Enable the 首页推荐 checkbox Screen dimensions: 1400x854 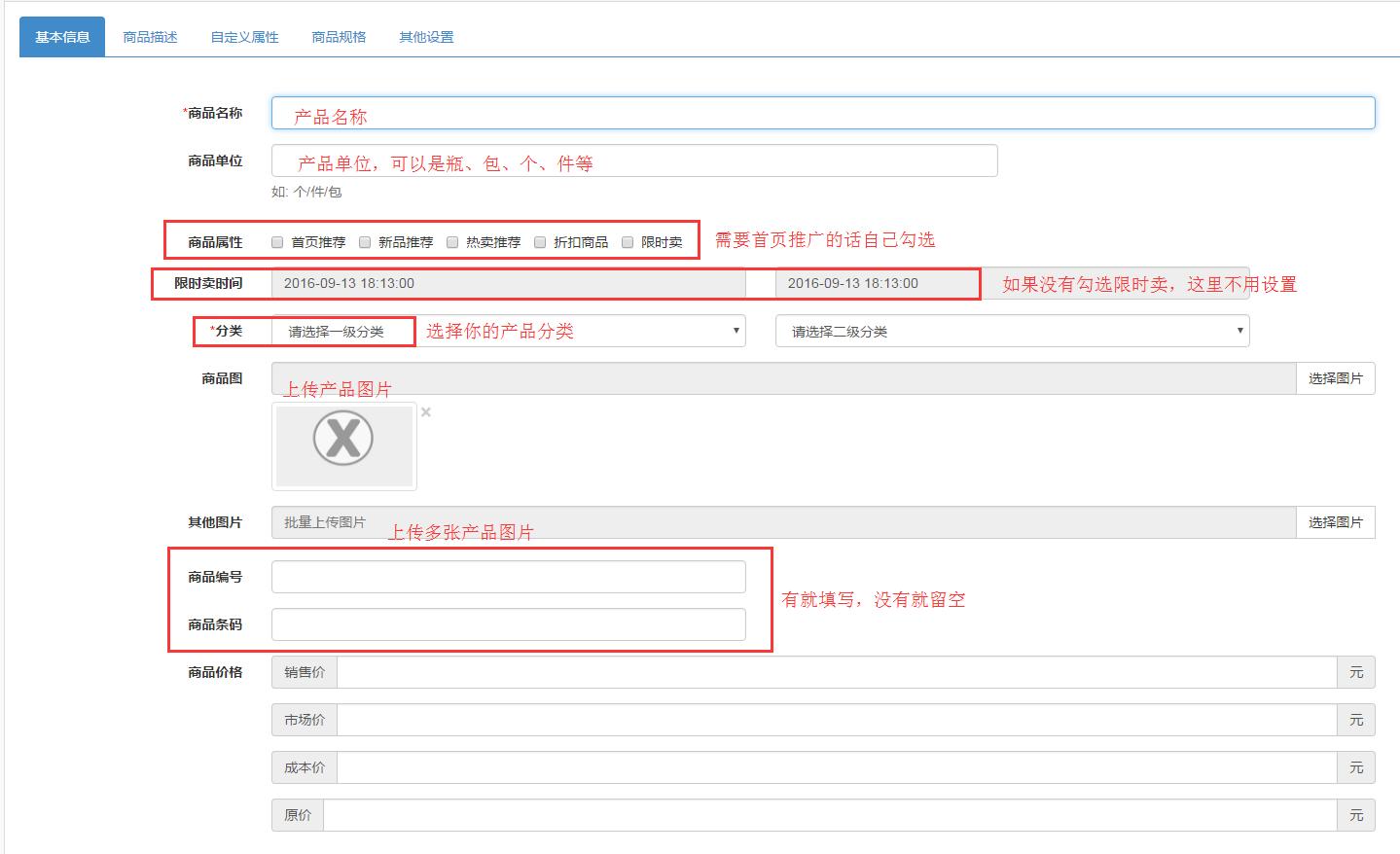tap(276, 241)
